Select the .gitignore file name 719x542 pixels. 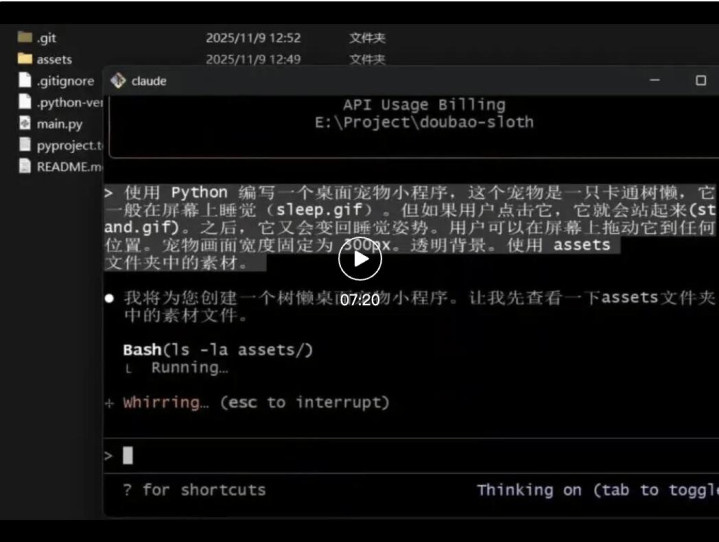tap(65, 81)
